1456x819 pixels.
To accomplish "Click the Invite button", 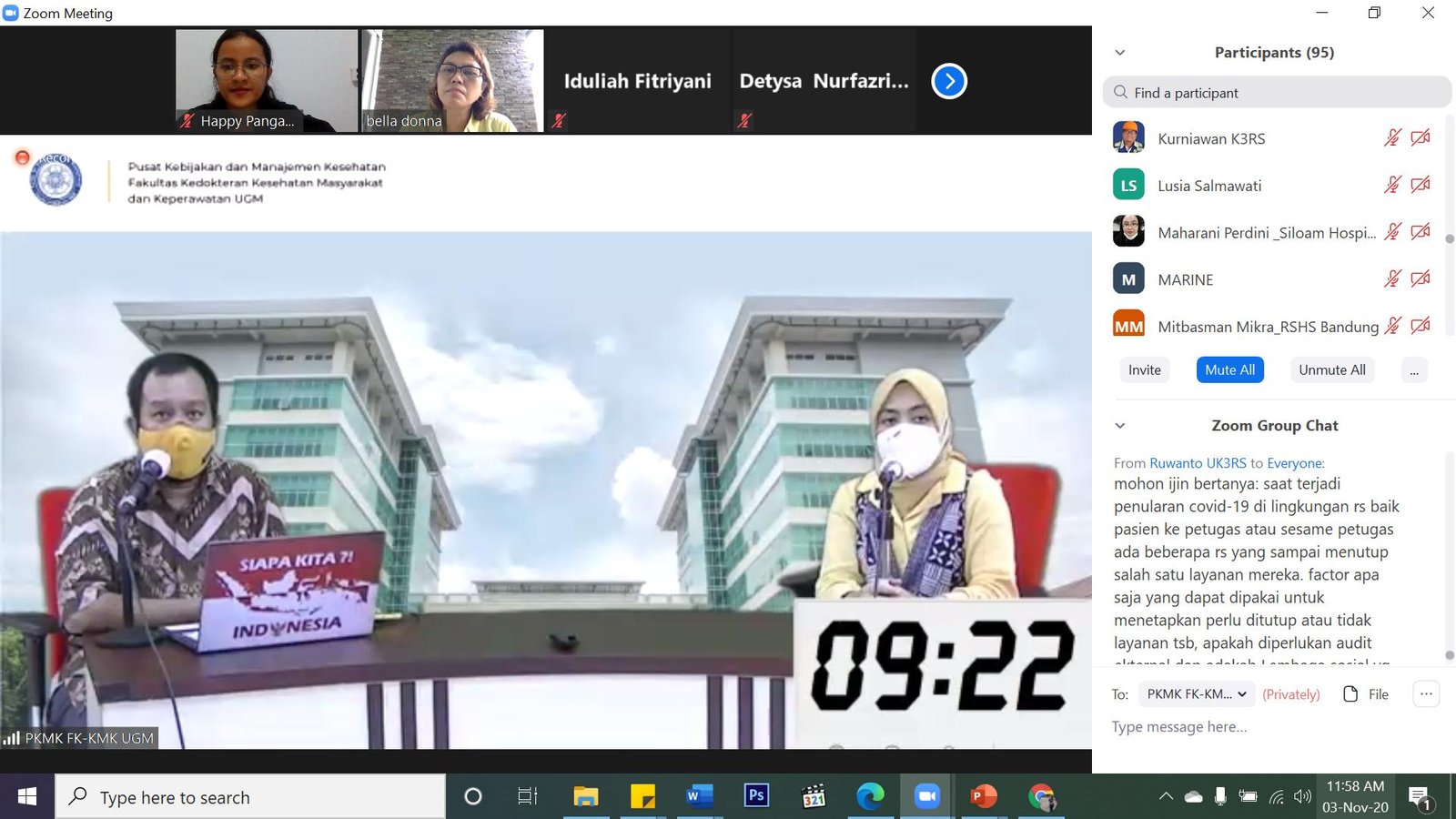I will (1144, 370).
